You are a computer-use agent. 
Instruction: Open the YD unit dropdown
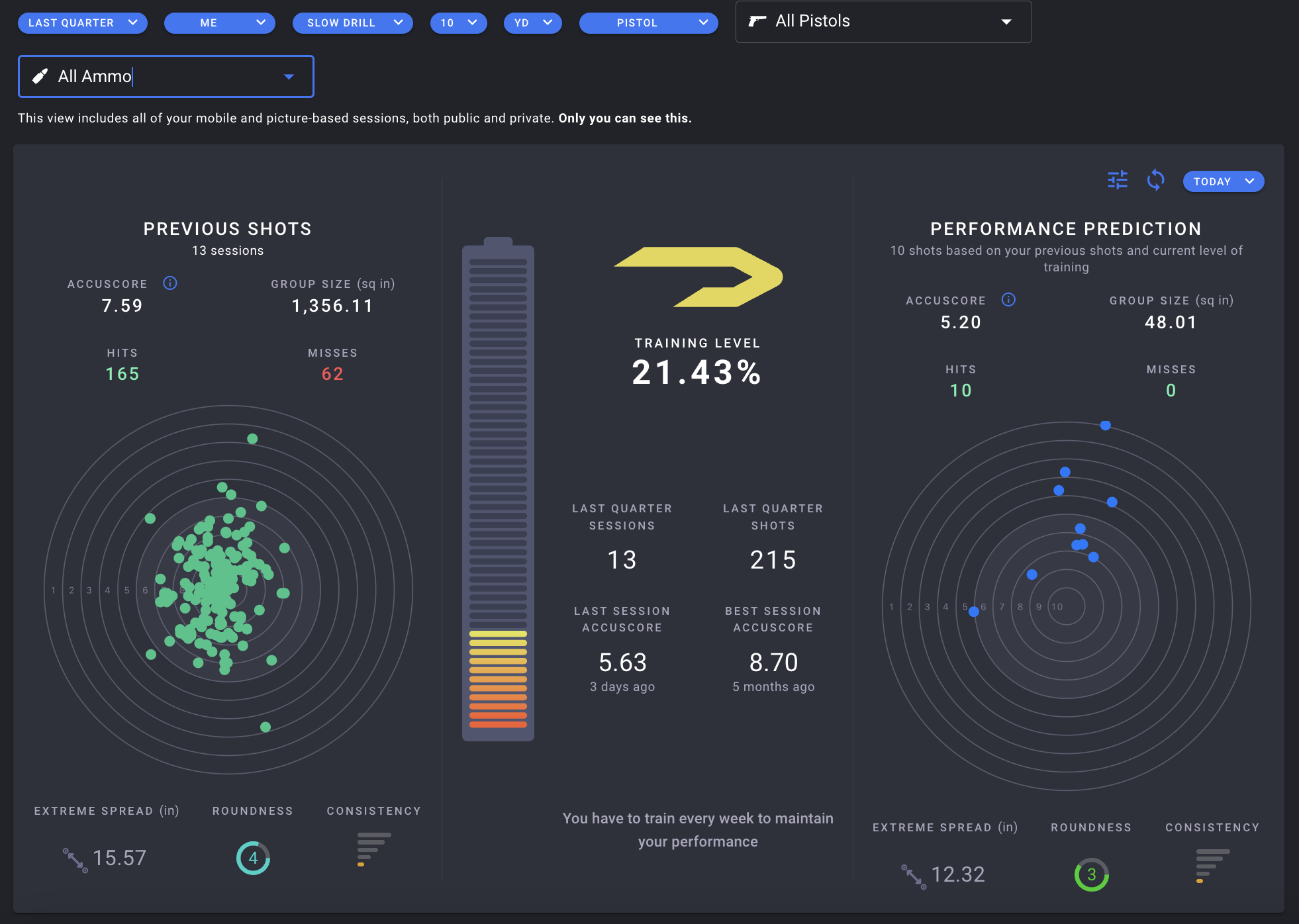pos(533,23)
